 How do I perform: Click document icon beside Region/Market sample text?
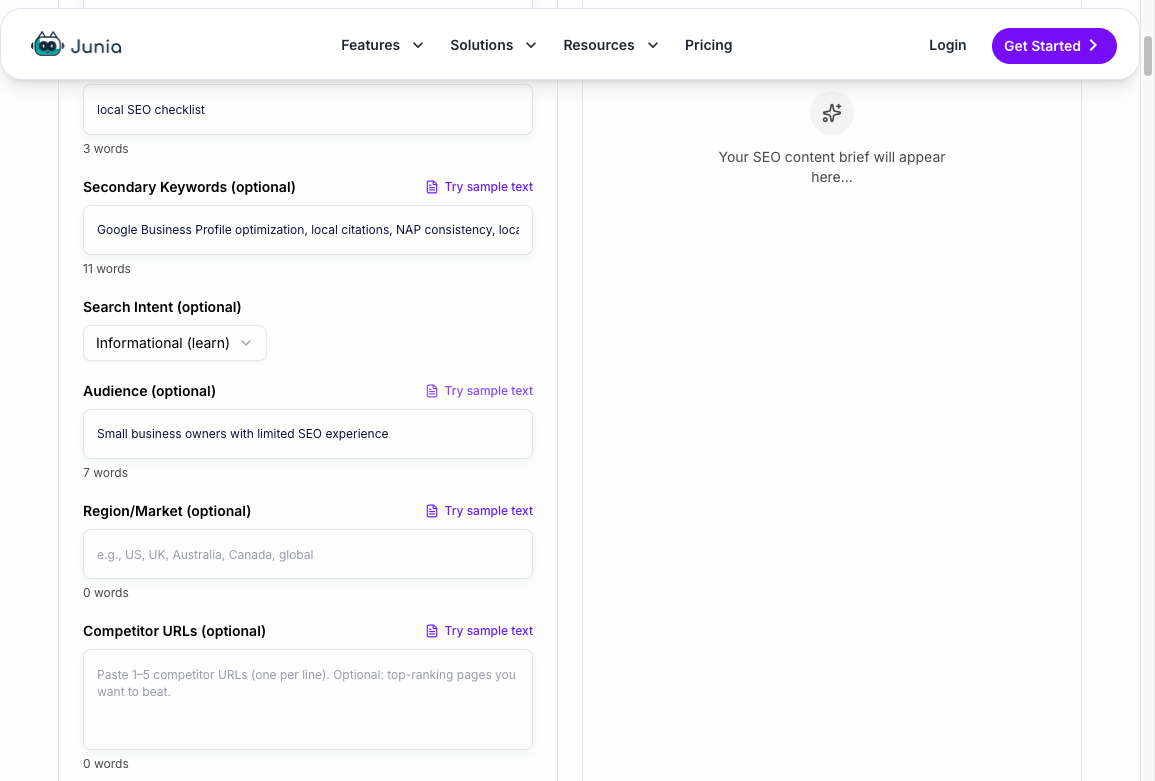432,511
